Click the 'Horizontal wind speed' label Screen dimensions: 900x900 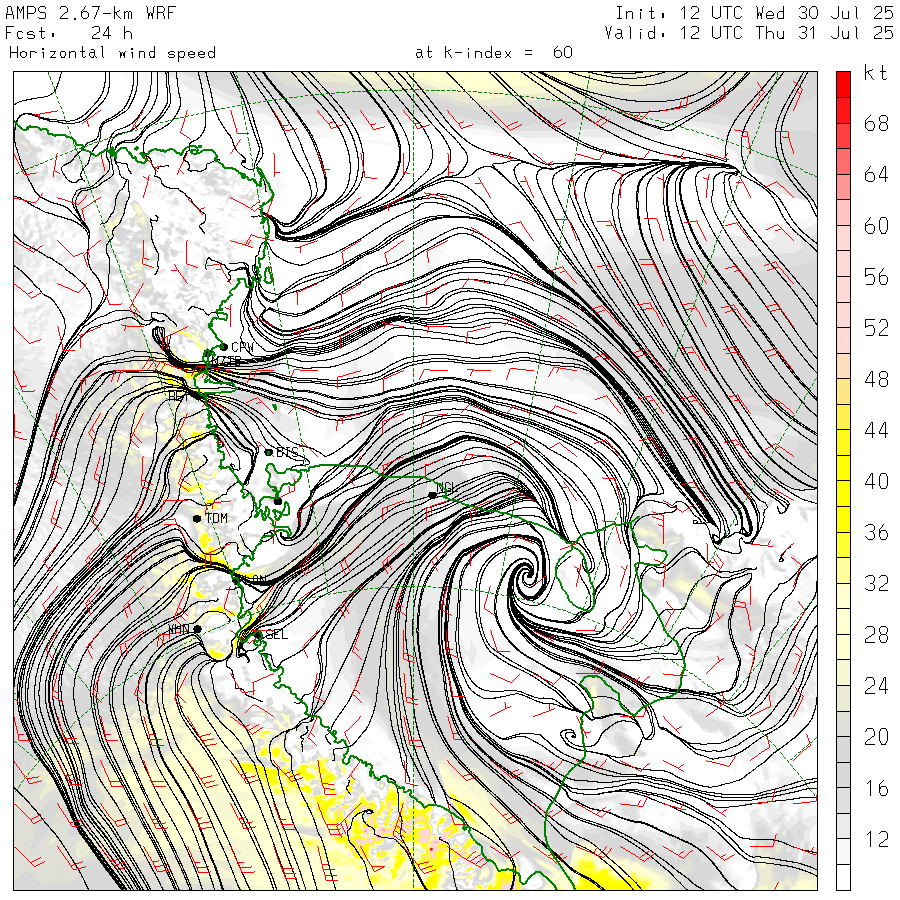[x=112, y=53]
